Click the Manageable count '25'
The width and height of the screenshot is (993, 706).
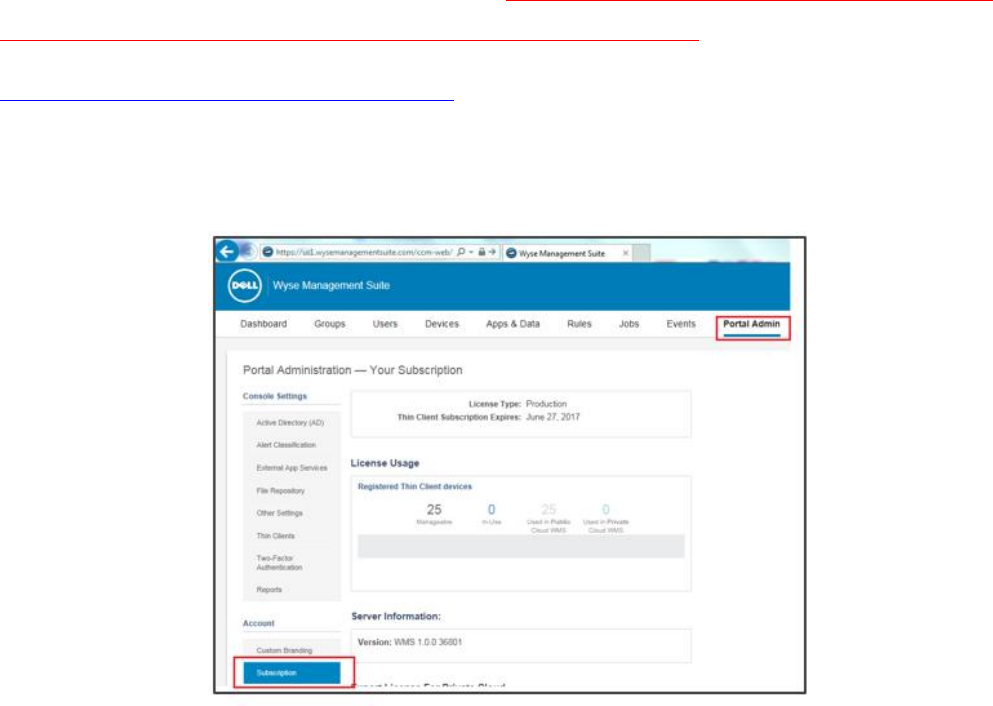tap(434, 510)
